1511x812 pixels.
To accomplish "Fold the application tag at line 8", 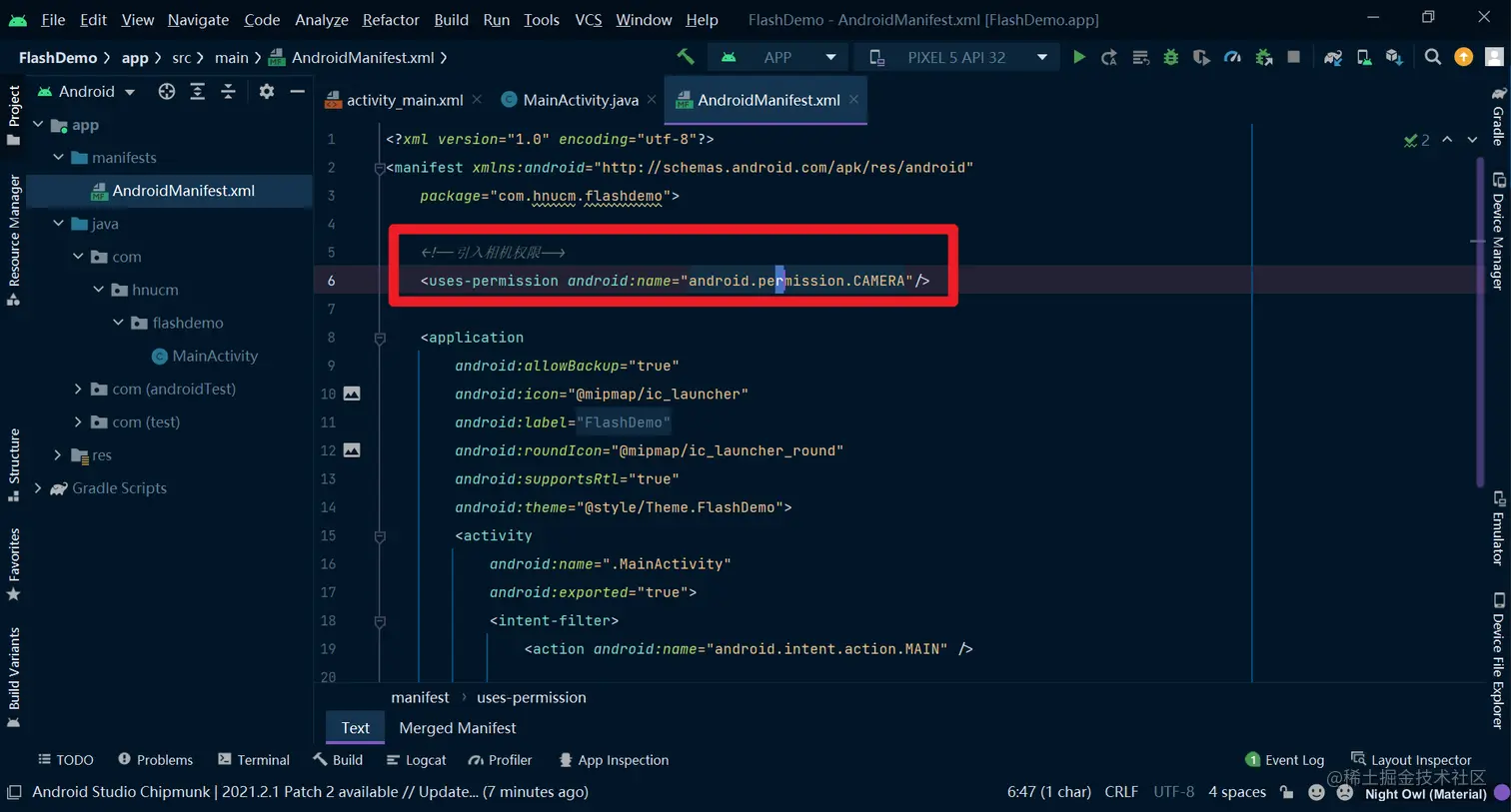I will [380, 338].
